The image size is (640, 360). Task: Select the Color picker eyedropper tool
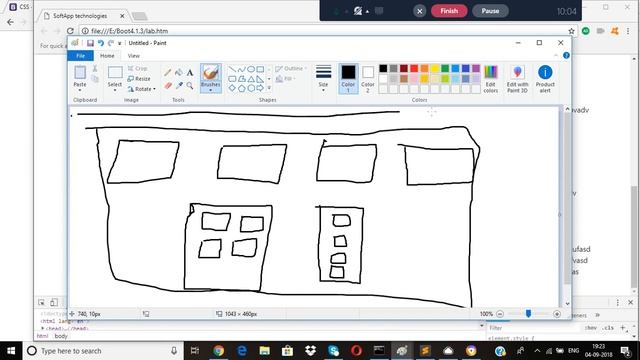coord(179,85)
